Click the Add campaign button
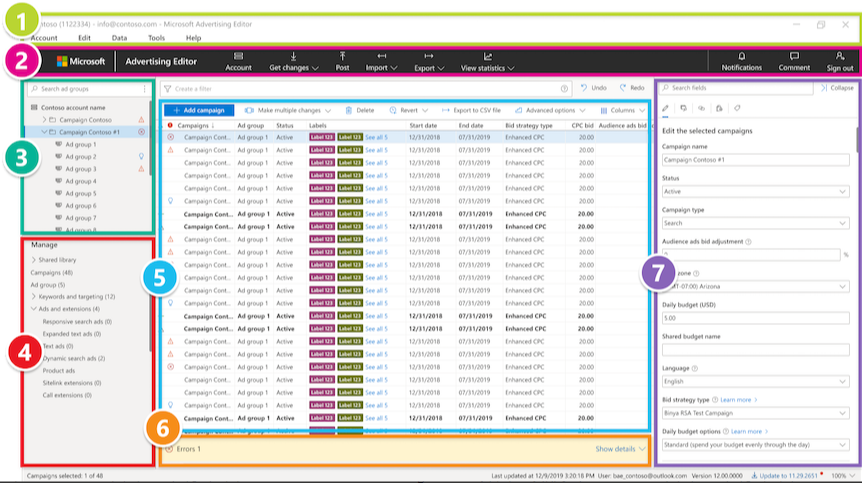This screenshot has width=862, height=483. point(199,110)
